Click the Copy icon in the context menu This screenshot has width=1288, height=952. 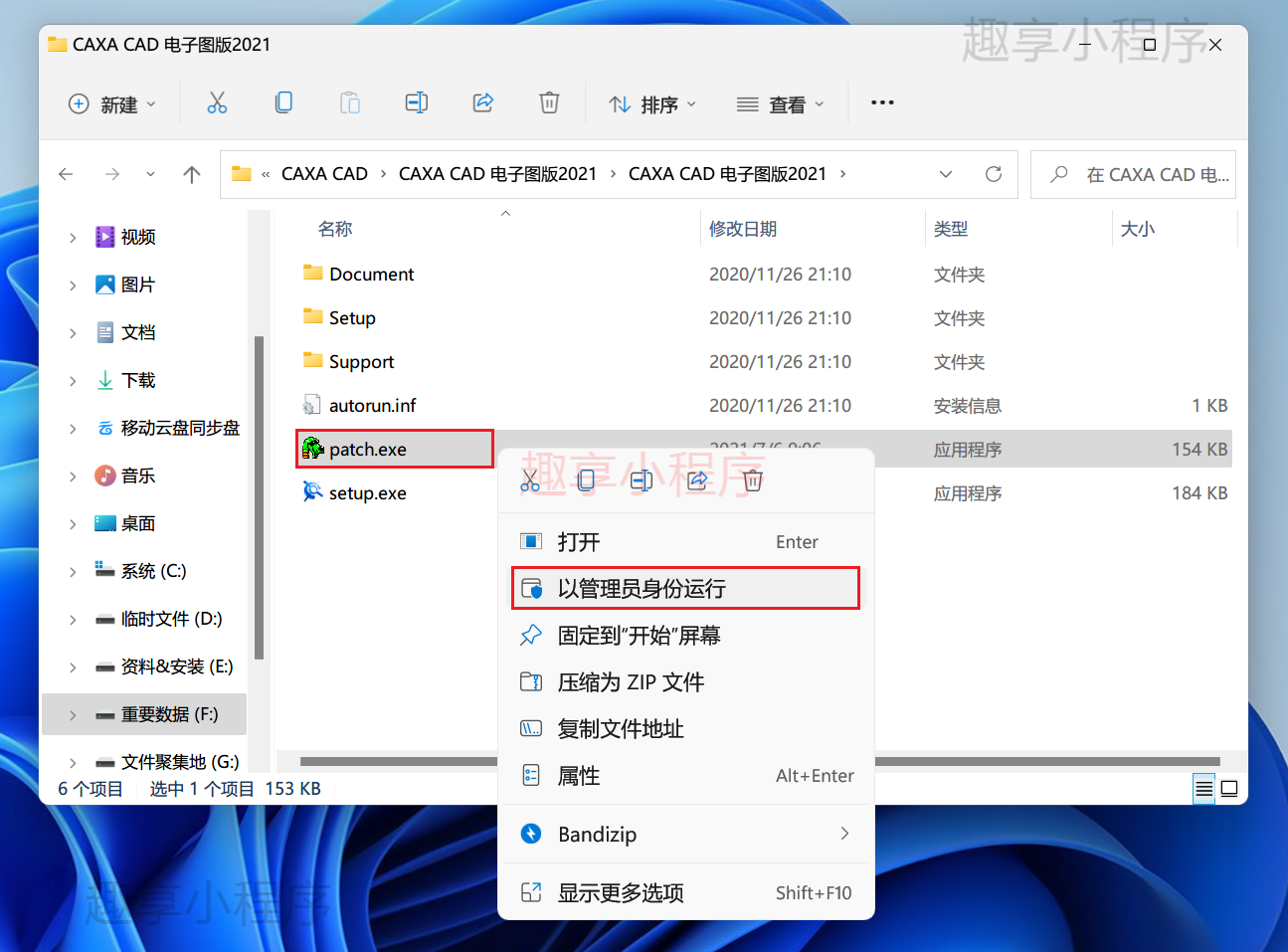tap(586, 480)
